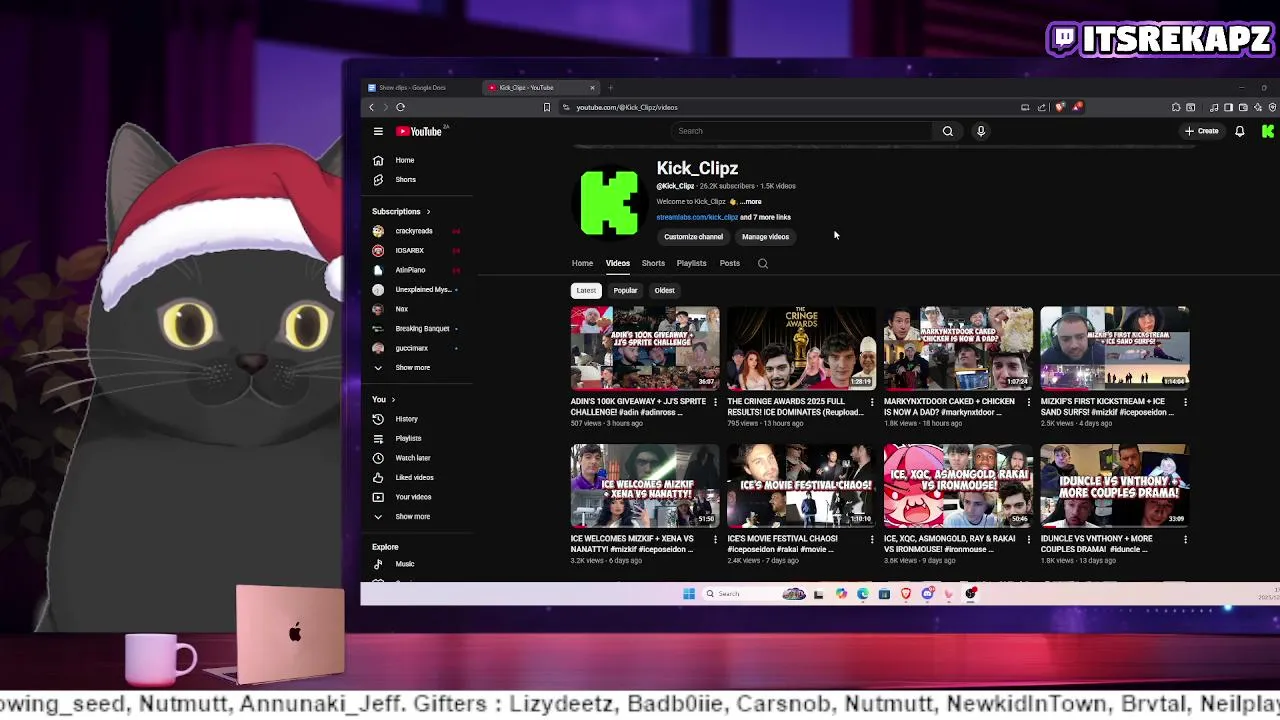Search within the channel magnifier icon

(x=763, y=264)
